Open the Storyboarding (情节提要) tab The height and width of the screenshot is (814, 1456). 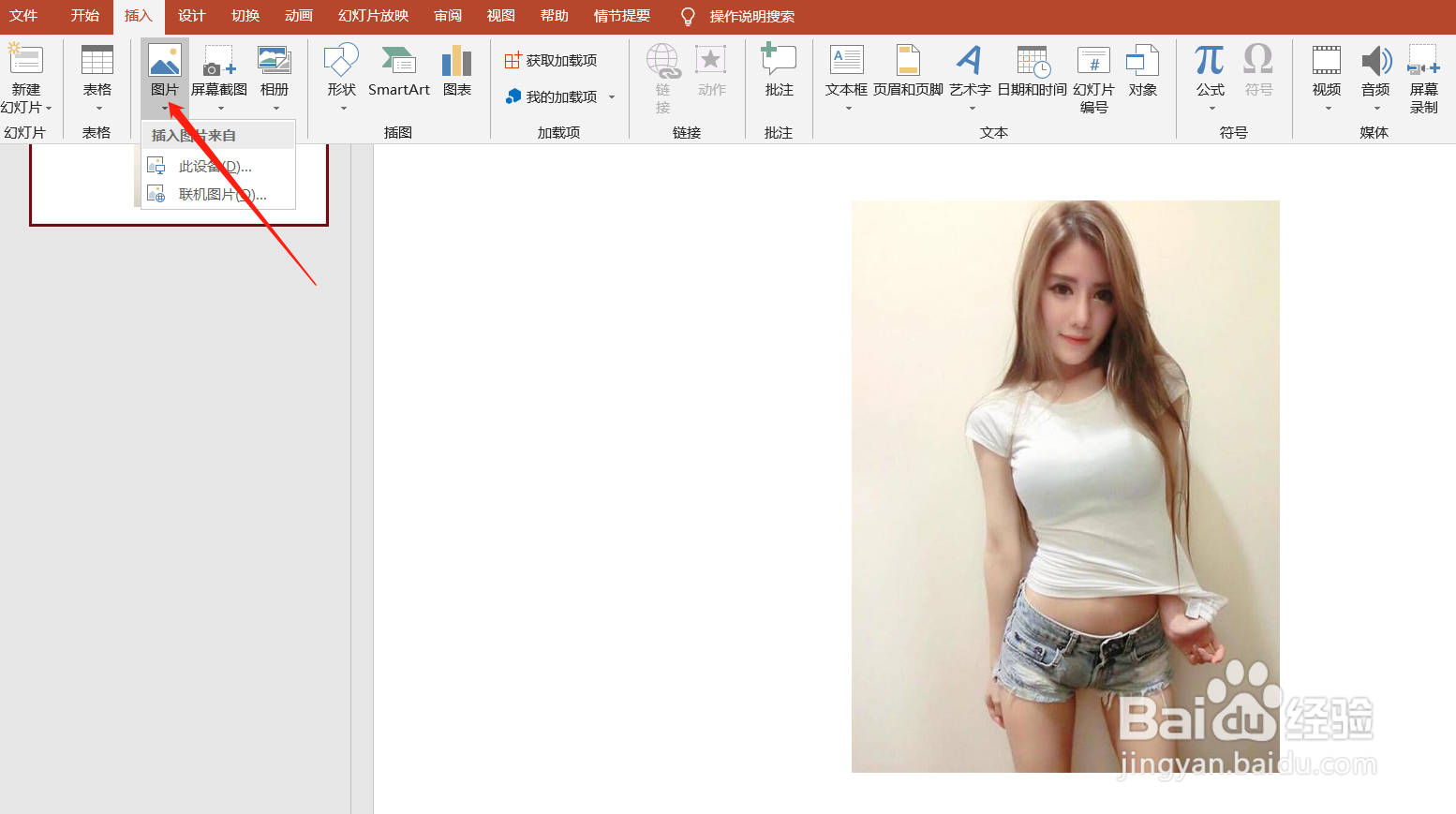point(621,16)
